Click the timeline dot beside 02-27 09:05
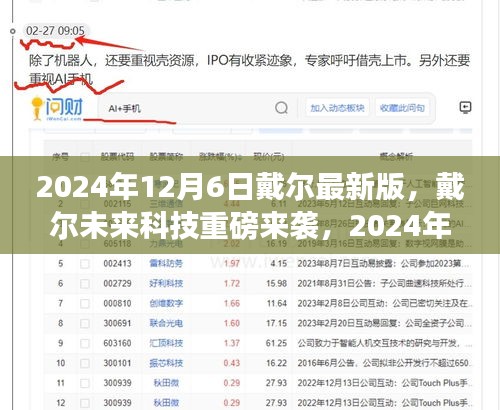The image size is (500, 410). point(13,31)
